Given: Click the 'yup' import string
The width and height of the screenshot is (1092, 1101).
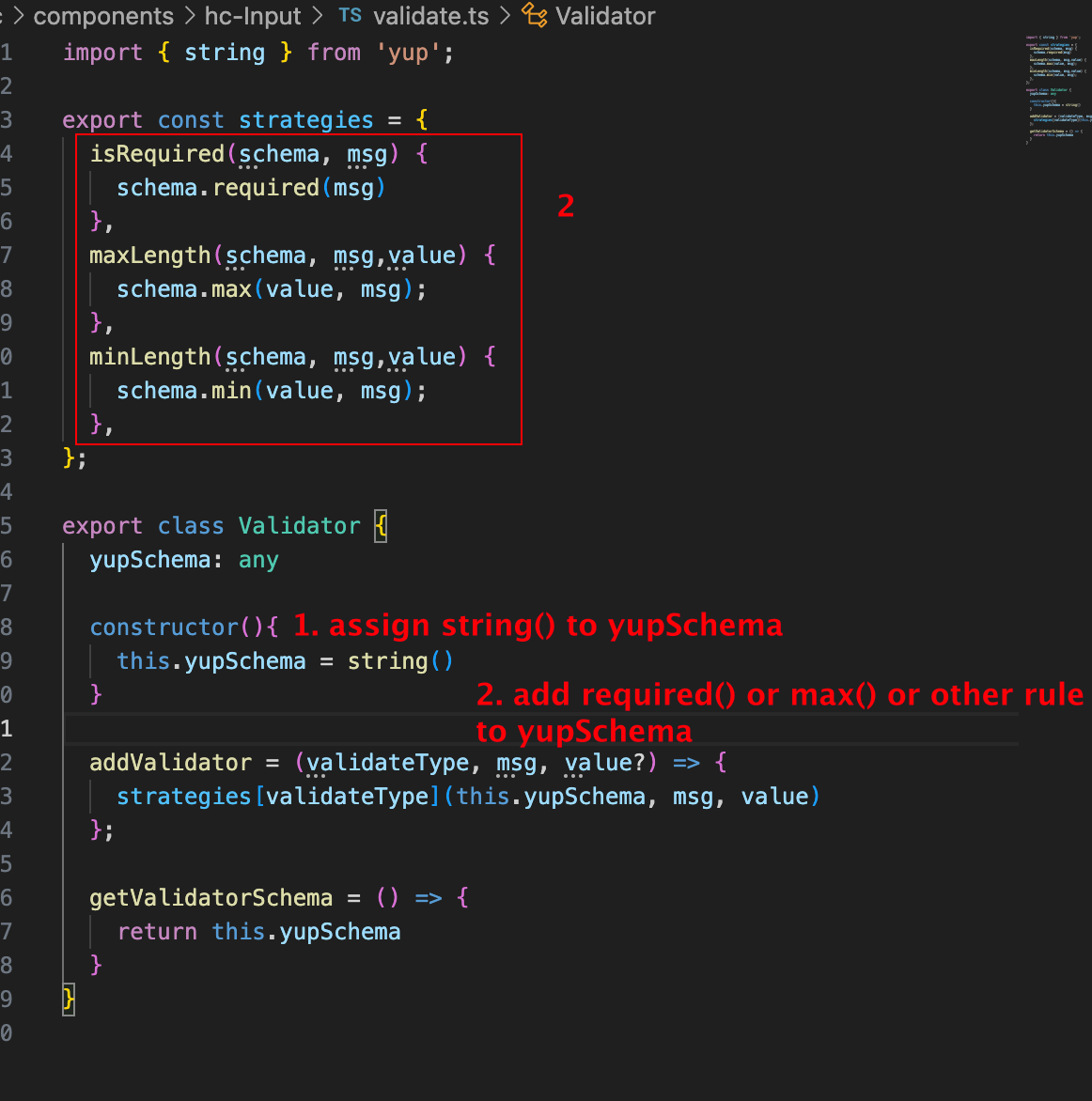Looking at the screenshot, I should click(408, 53).
